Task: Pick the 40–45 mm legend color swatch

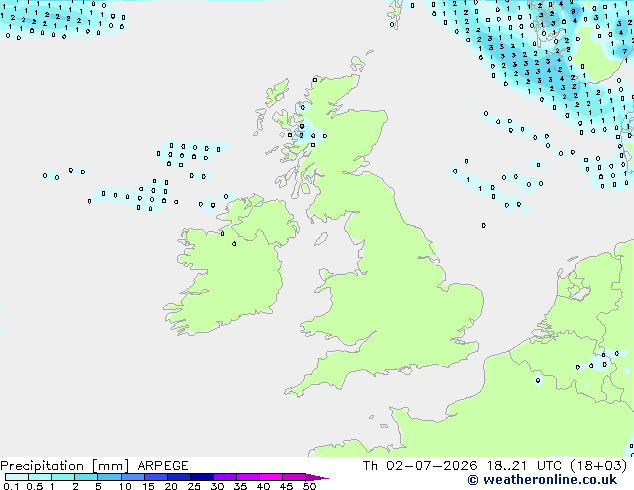Action: 271,477
